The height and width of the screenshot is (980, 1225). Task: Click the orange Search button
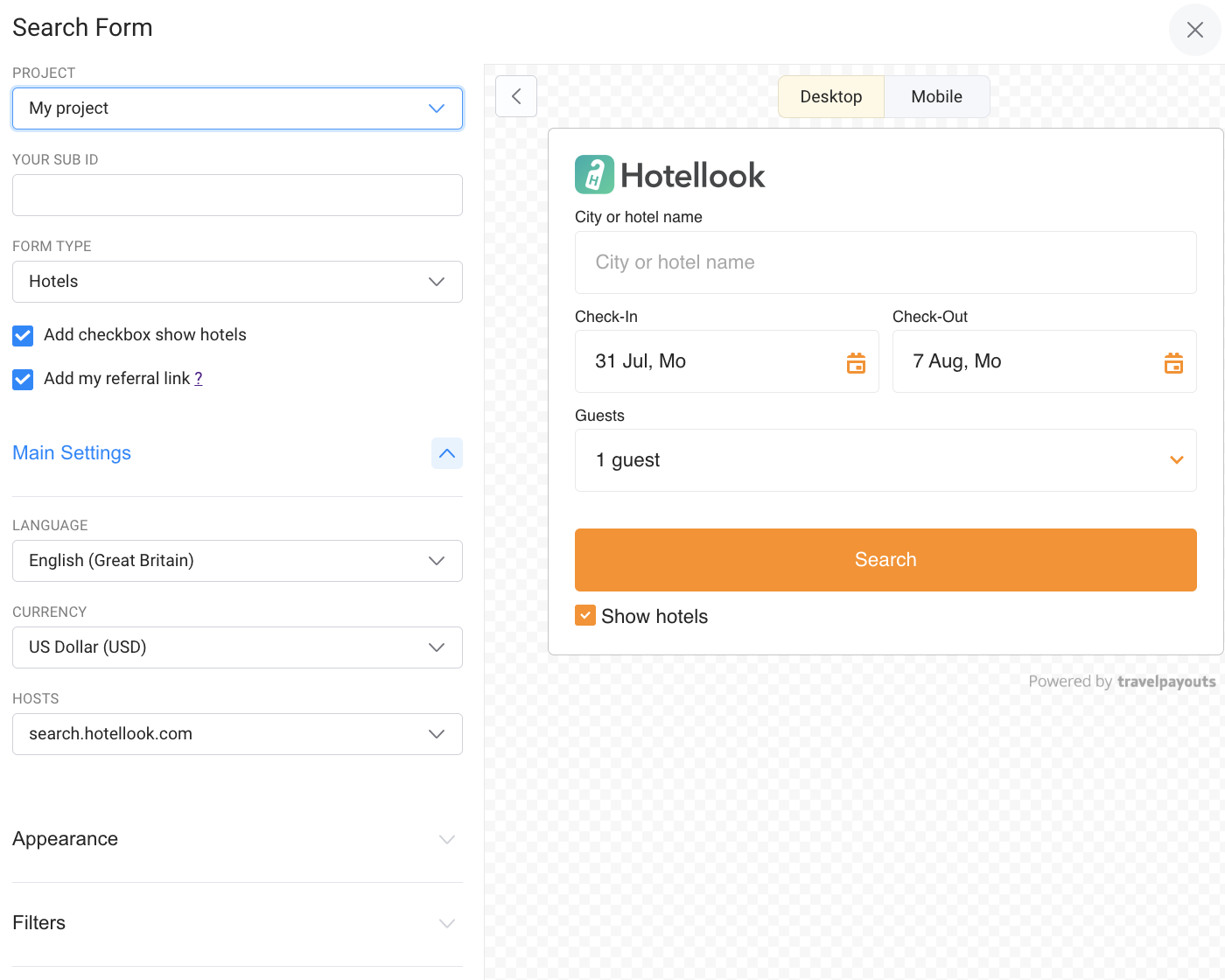click(885, 560)
